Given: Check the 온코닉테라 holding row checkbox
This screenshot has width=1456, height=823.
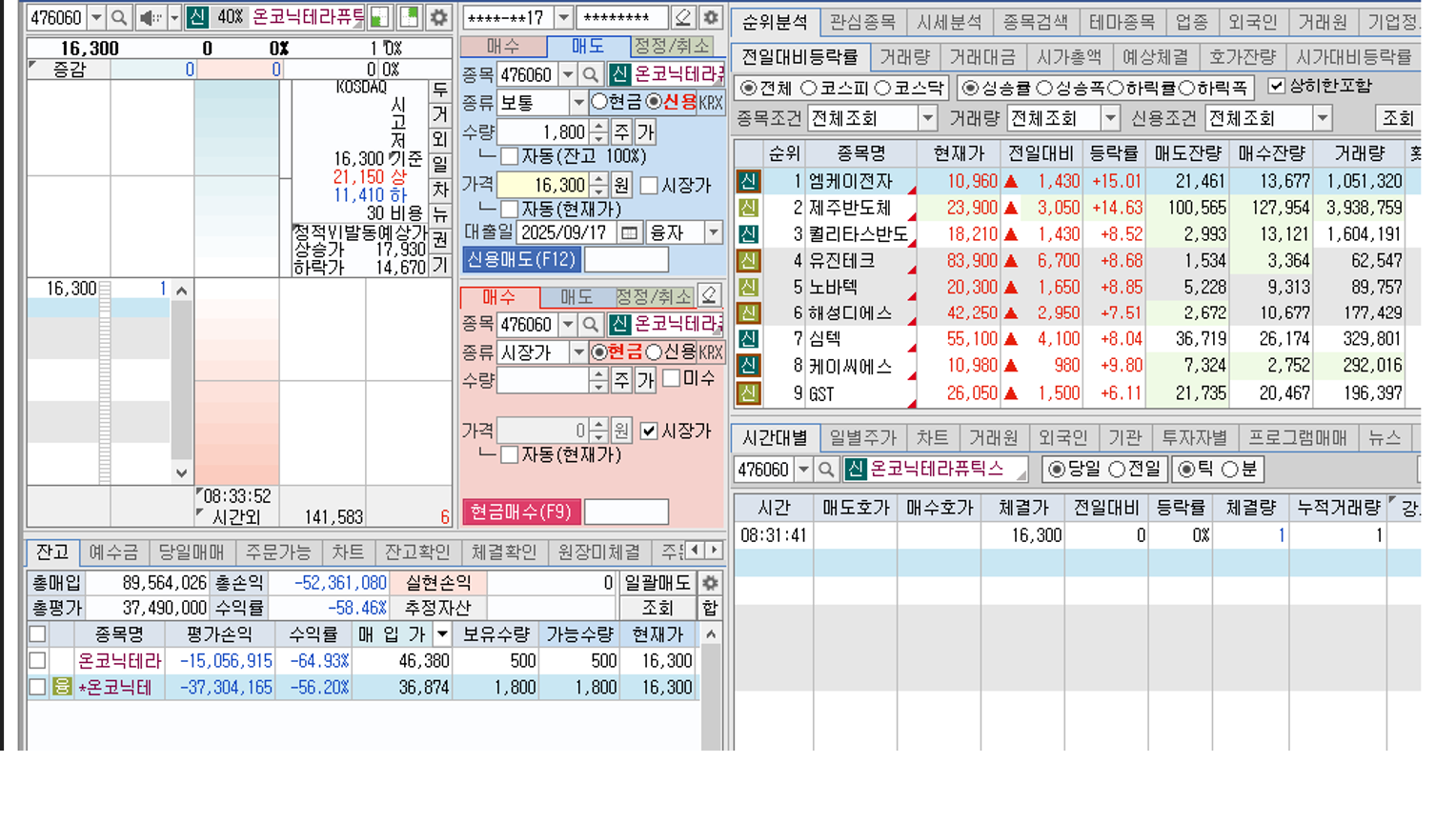Looking at the screenshot, I should click(x=37, y=660).
